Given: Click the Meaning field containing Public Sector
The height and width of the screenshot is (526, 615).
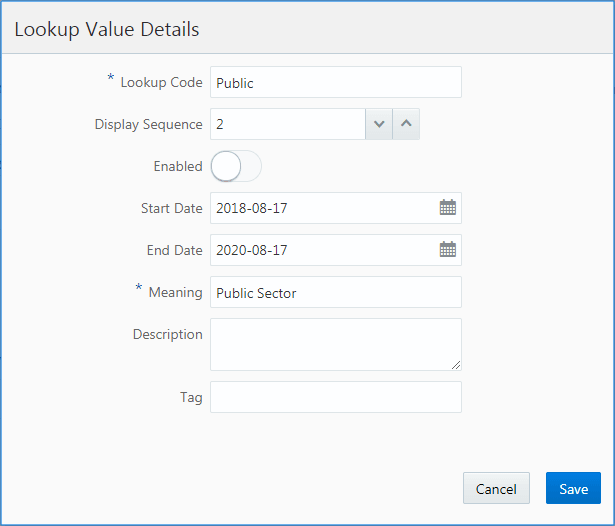Looking at the screenshot, I should (x=335, y=292).
